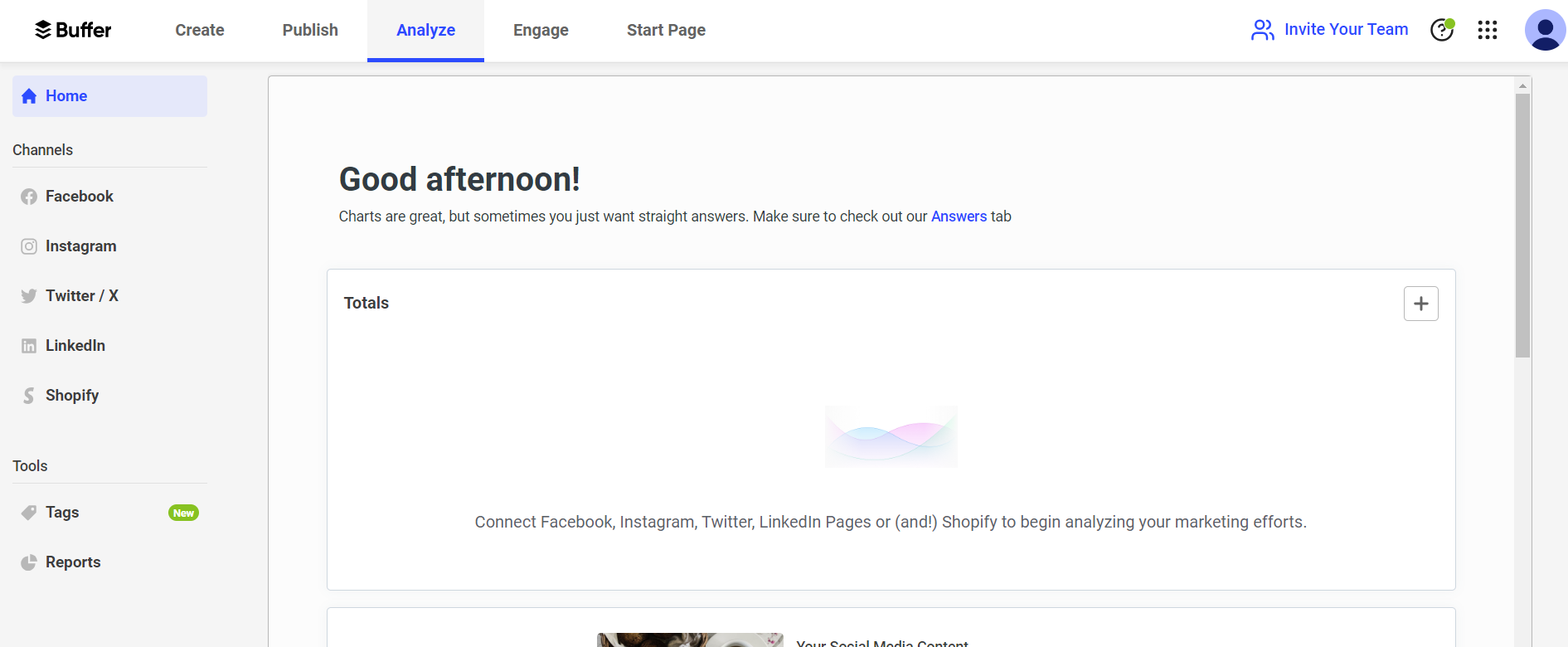Image resolution: width=1568 pixels, height=647 pixels.
Task: Follow the Answers link
Action: click(959, 216)
